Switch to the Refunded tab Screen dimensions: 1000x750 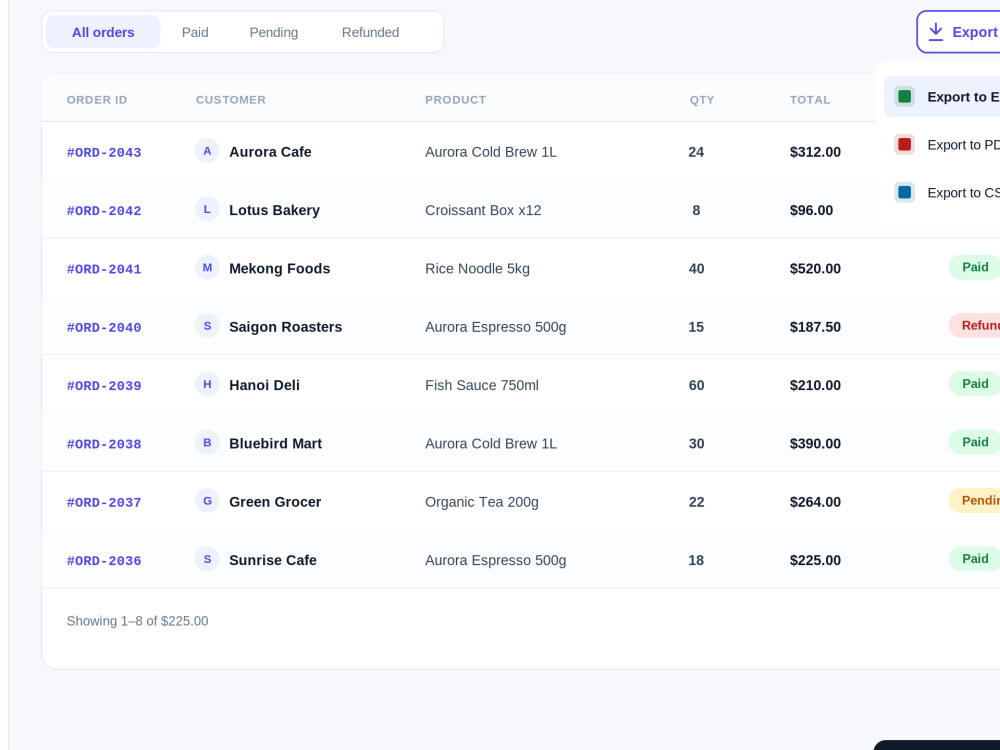371,32
